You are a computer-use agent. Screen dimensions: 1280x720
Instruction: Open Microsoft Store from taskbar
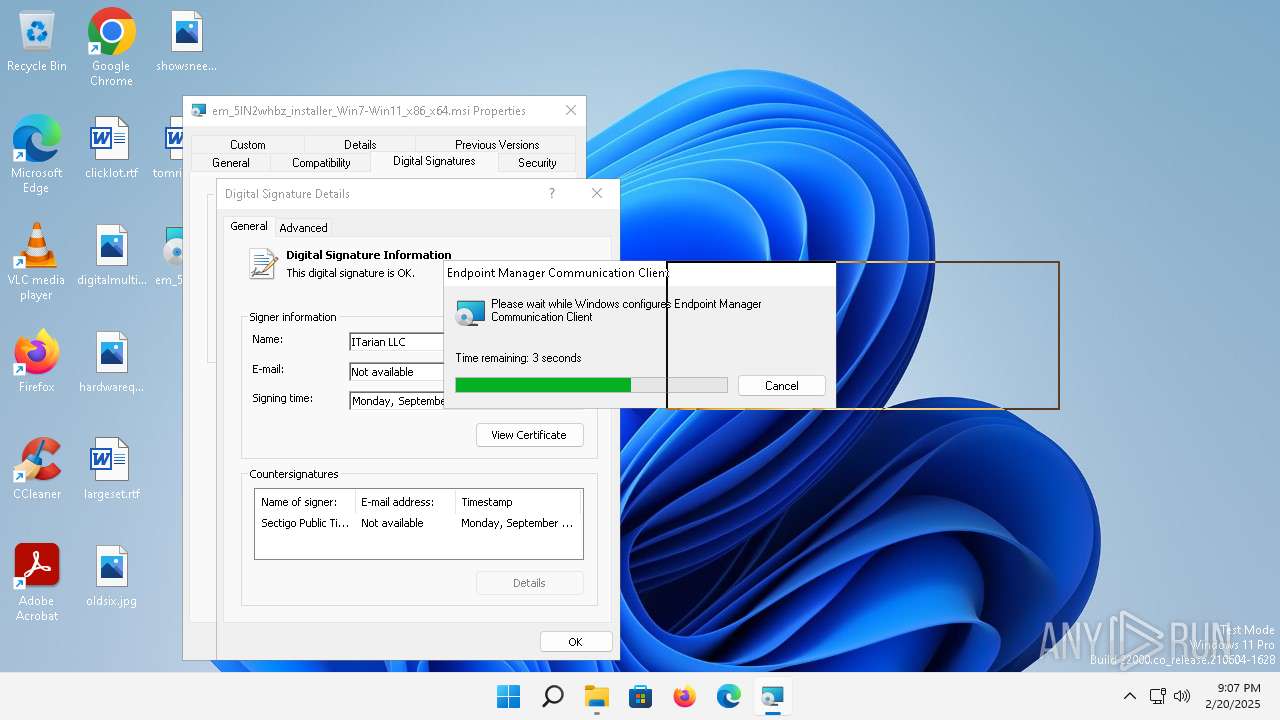click(641, 696)
